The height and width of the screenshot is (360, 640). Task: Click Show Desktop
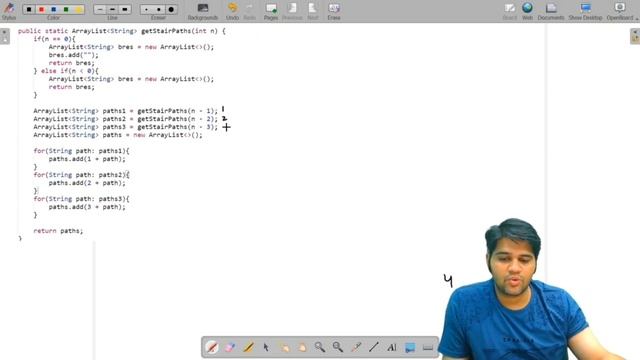[585, 11]
